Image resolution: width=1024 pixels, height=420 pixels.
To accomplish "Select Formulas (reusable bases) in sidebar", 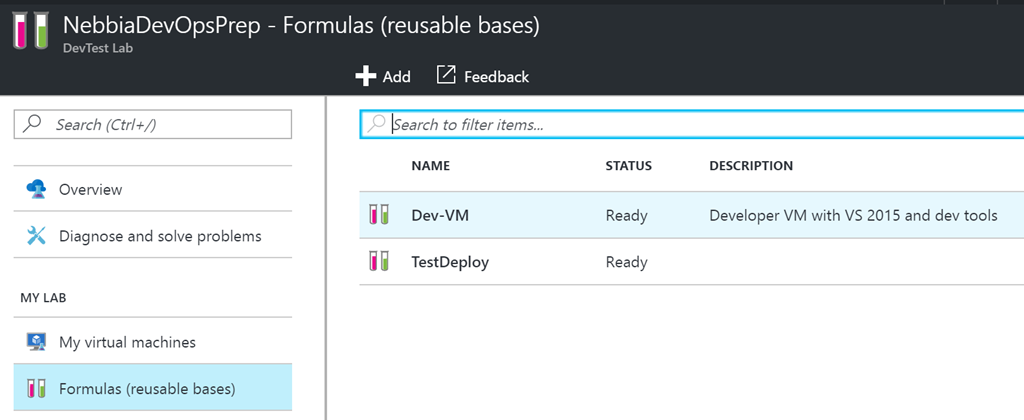I will (x=153, y=389).
